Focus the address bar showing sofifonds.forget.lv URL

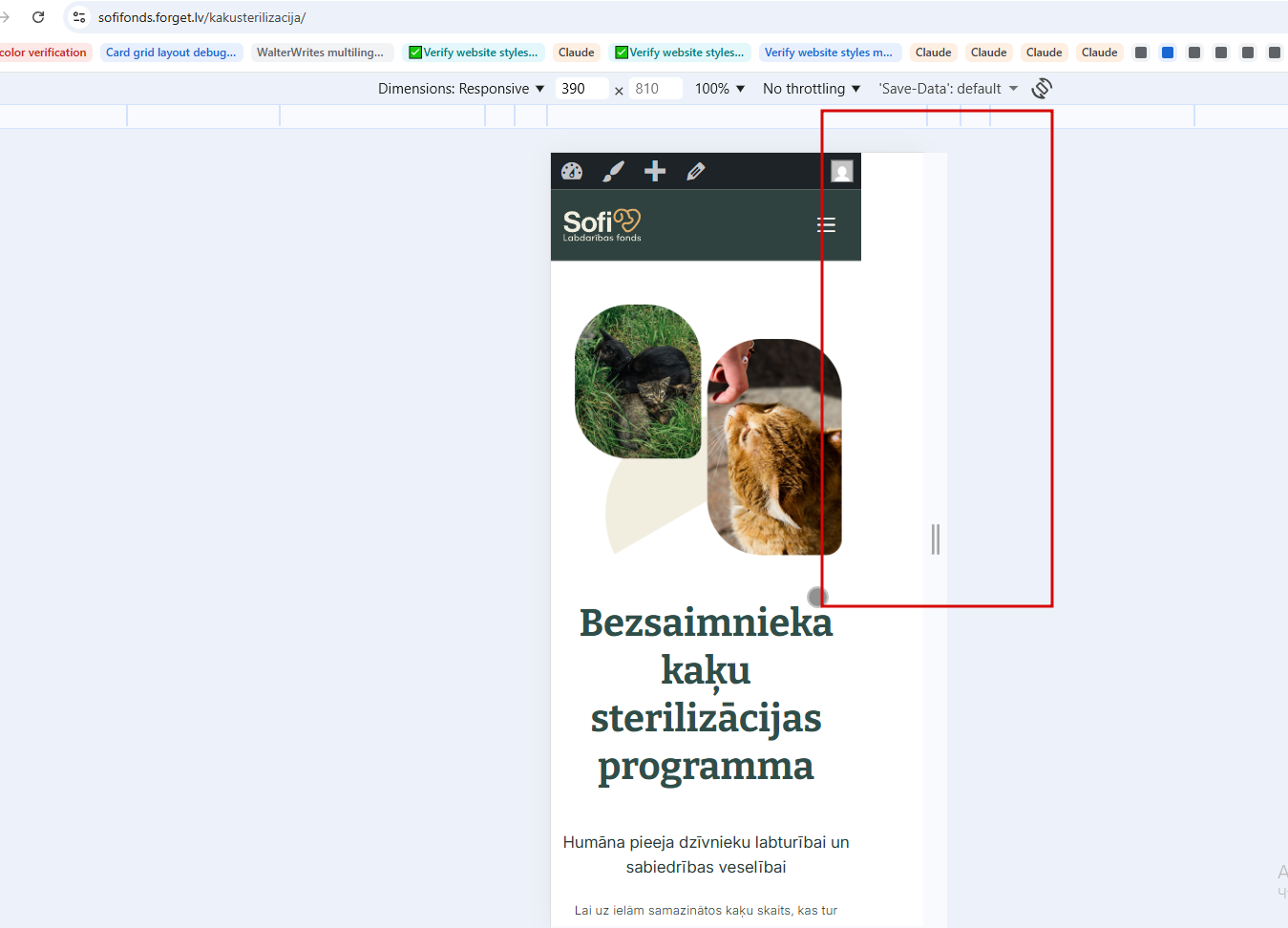pyautogui.click(x=201, y=17)
